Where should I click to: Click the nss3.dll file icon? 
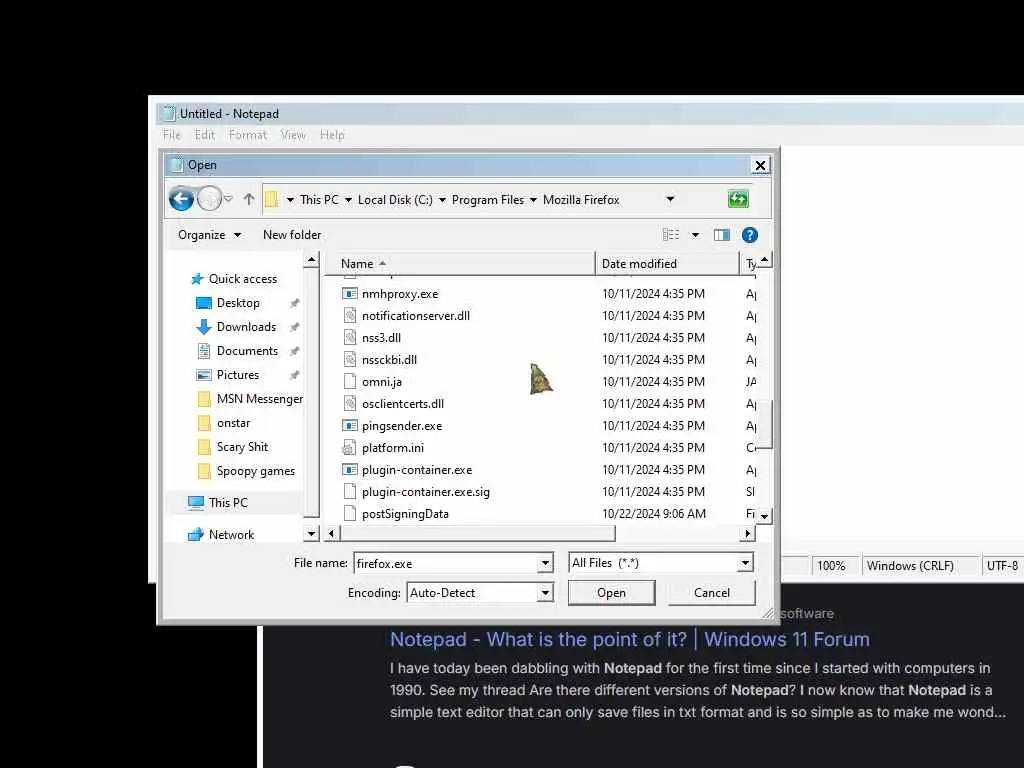tap(350, 338)
